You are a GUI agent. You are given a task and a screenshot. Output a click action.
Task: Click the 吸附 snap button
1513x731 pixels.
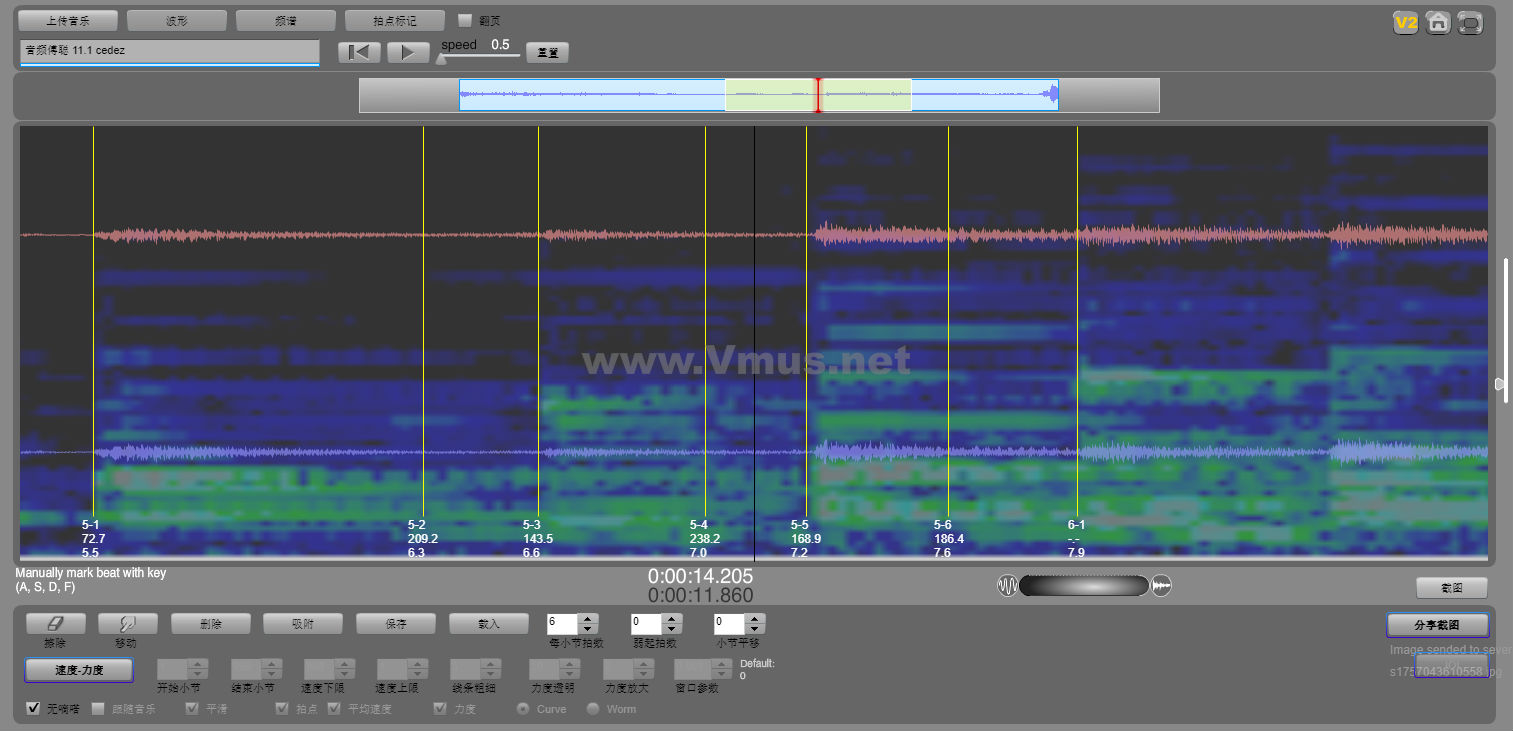303,624
